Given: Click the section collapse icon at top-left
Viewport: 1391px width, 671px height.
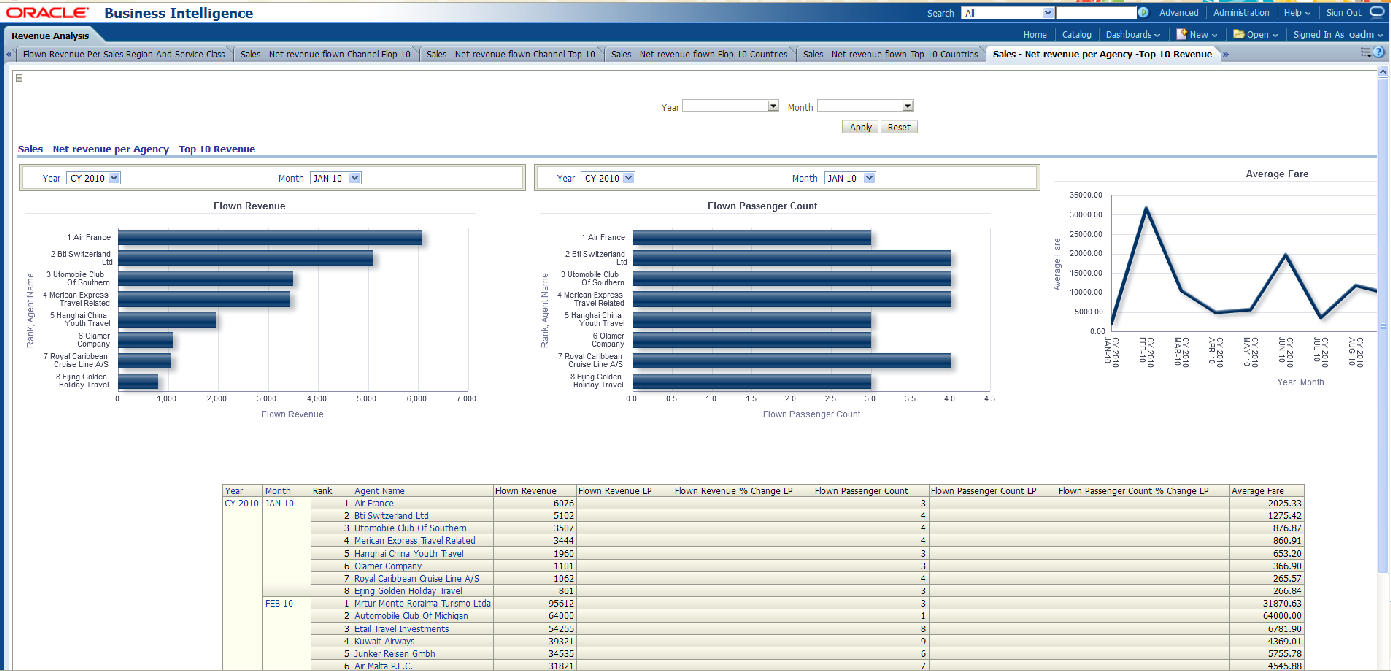Looking at the screenshot, I should click(x=18, y=78).
